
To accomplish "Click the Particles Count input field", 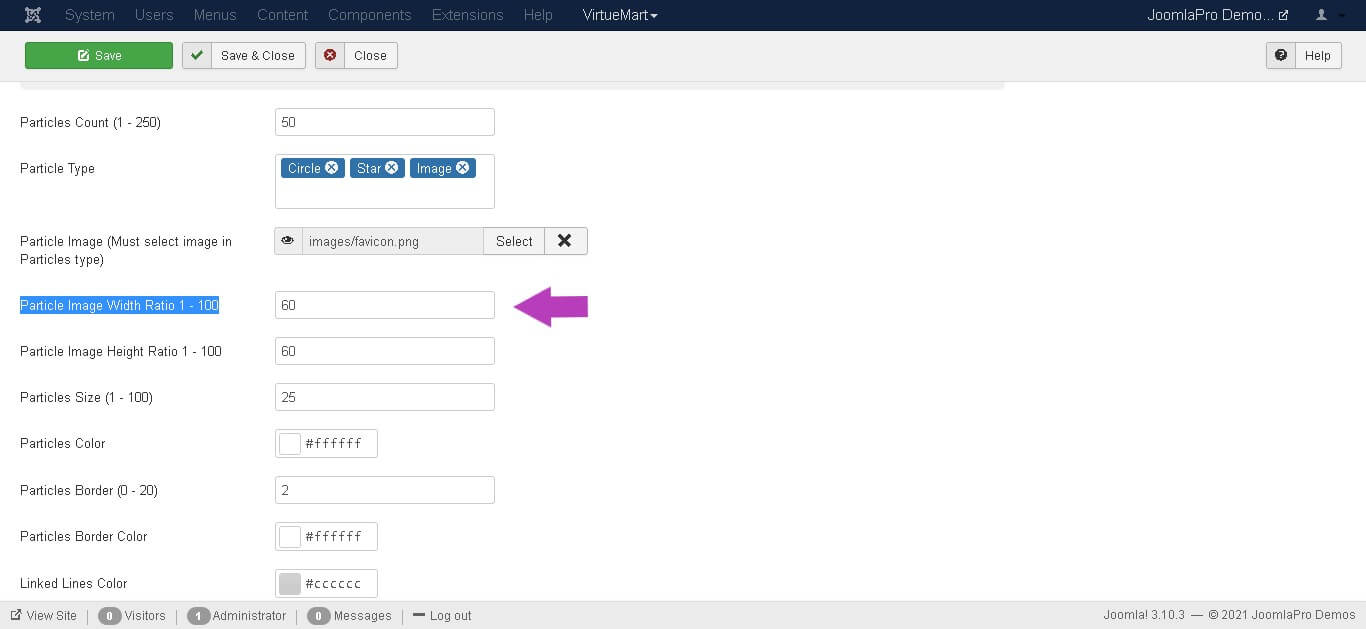I will (384, 122).
